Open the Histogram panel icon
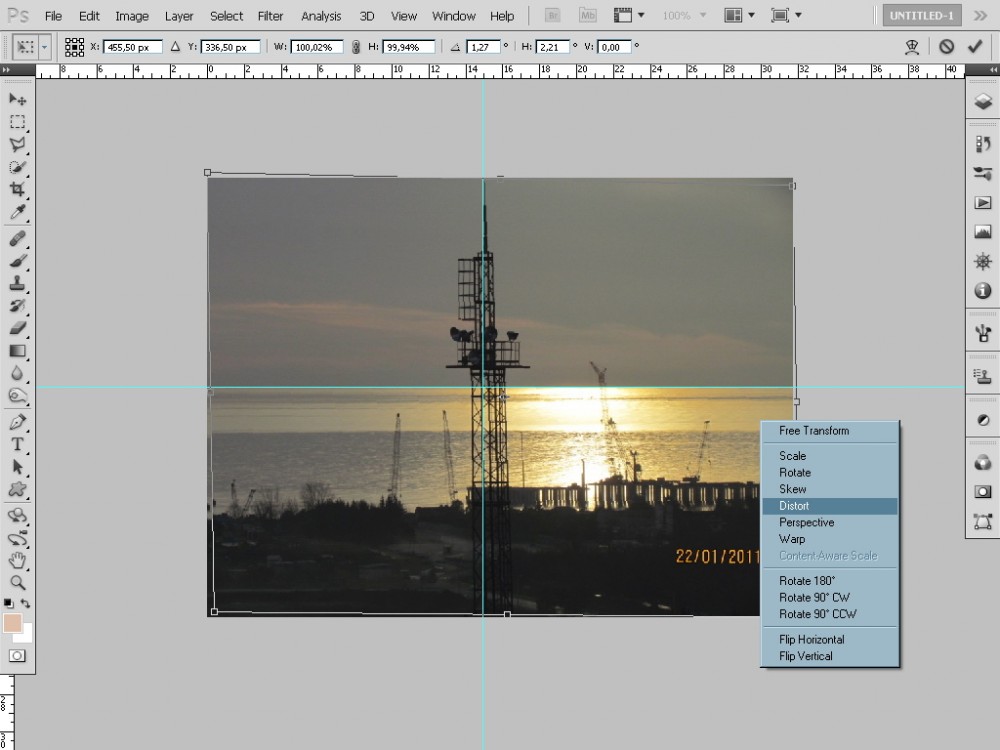This screenshot has height=750, width=1000. [982, 232]
